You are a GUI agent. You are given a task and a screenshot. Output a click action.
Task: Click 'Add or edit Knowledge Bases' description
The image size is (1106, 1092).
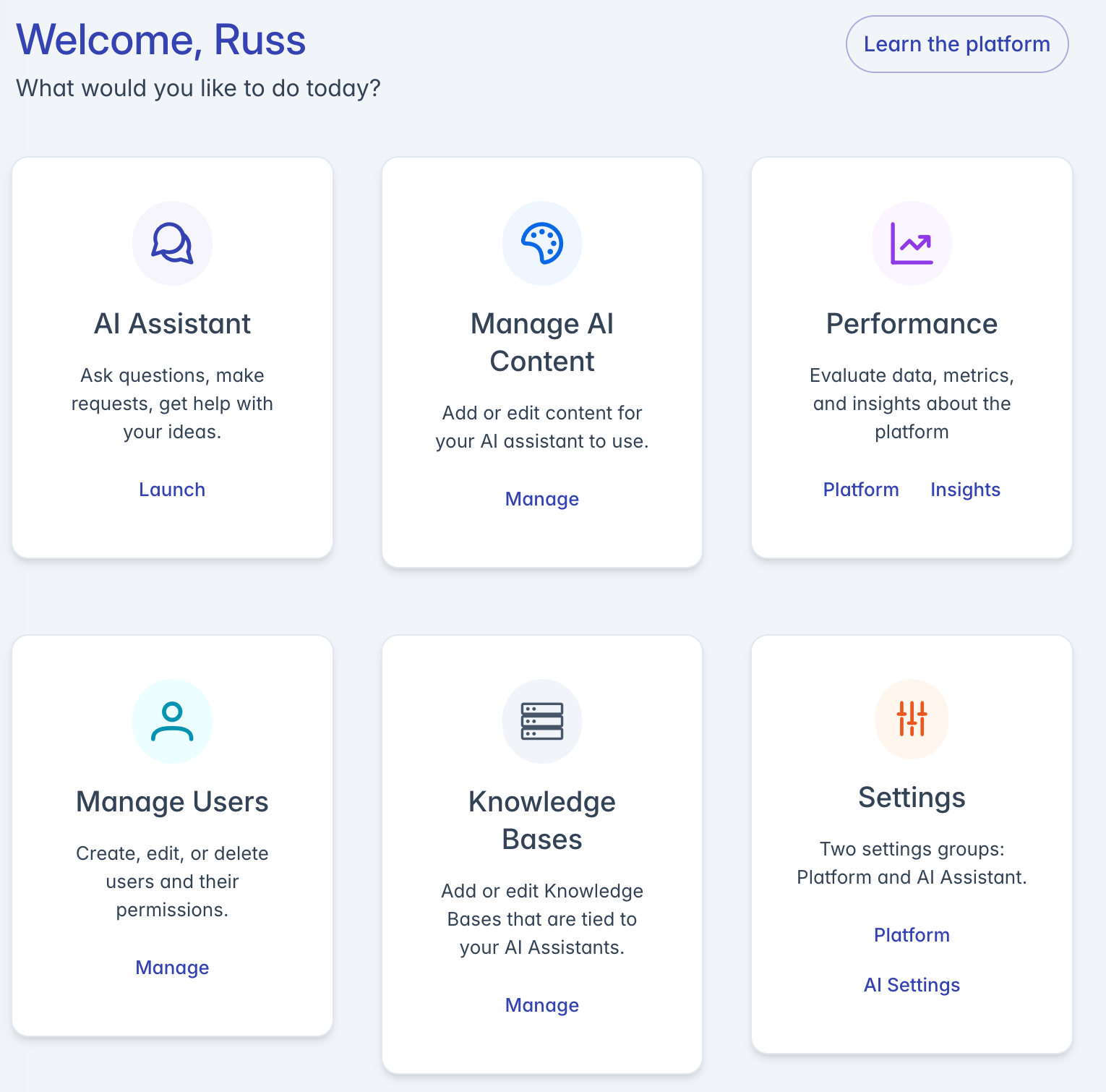tap(542, 919)
